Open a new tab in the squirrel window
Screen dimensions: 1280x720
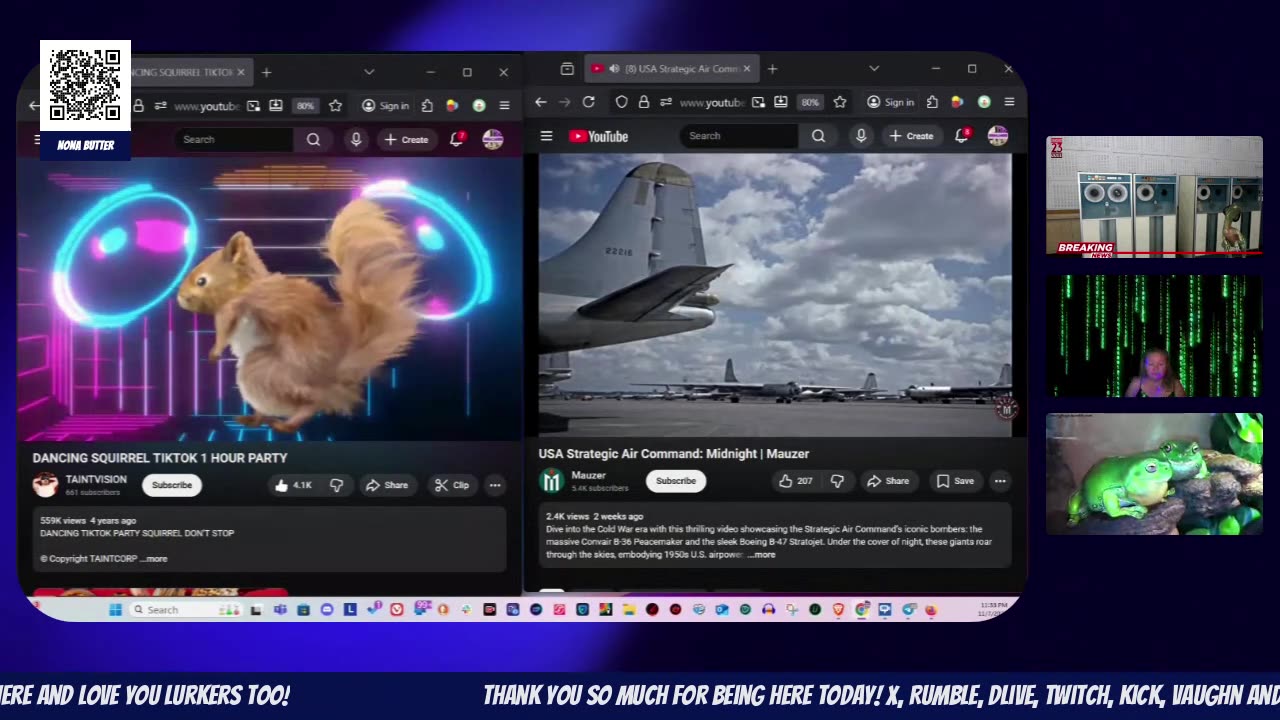click(266, 72)
